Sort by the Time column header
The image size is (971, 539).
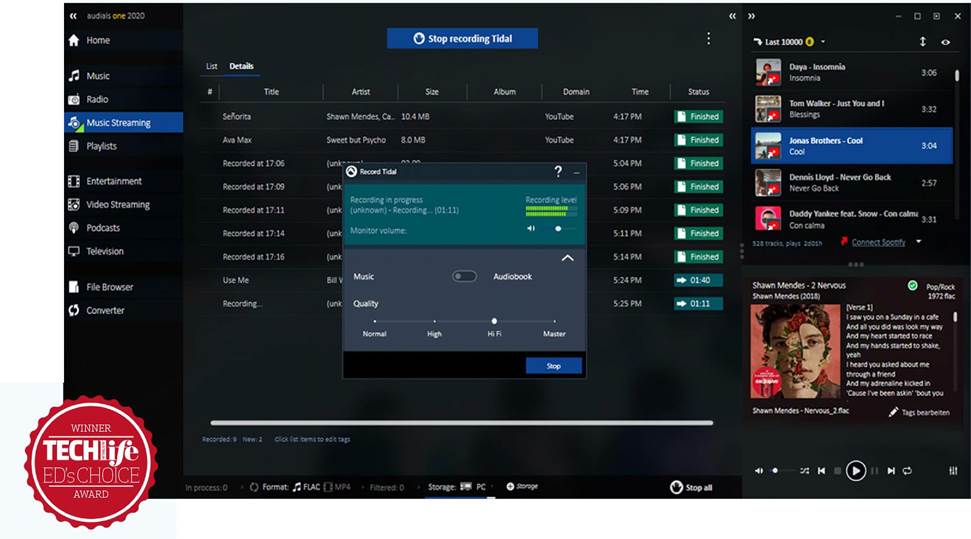click(640, 92)
